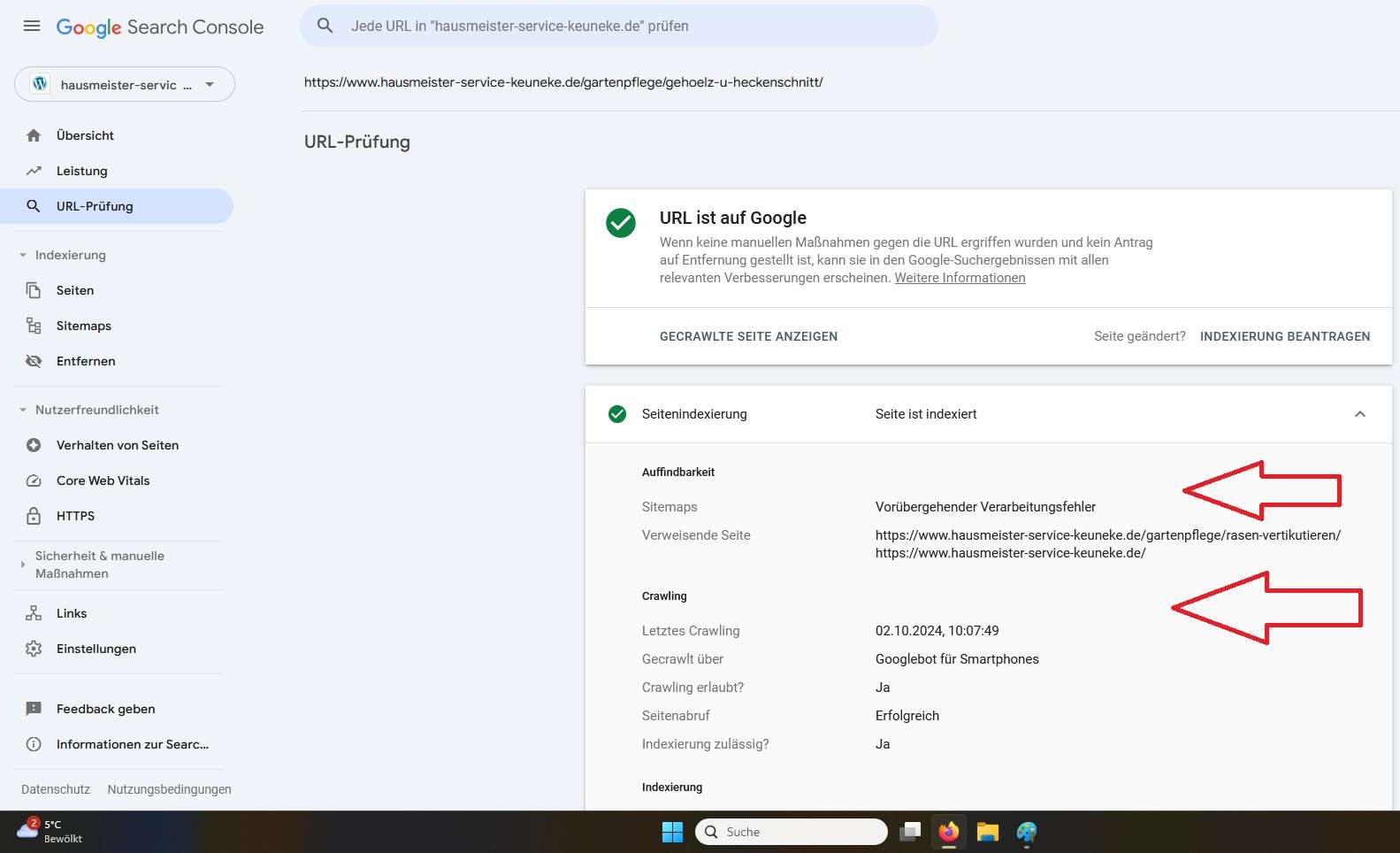Click the search magnifier icon in URL bar
This screenshot has height=853, width=1400.
(325, 26)
